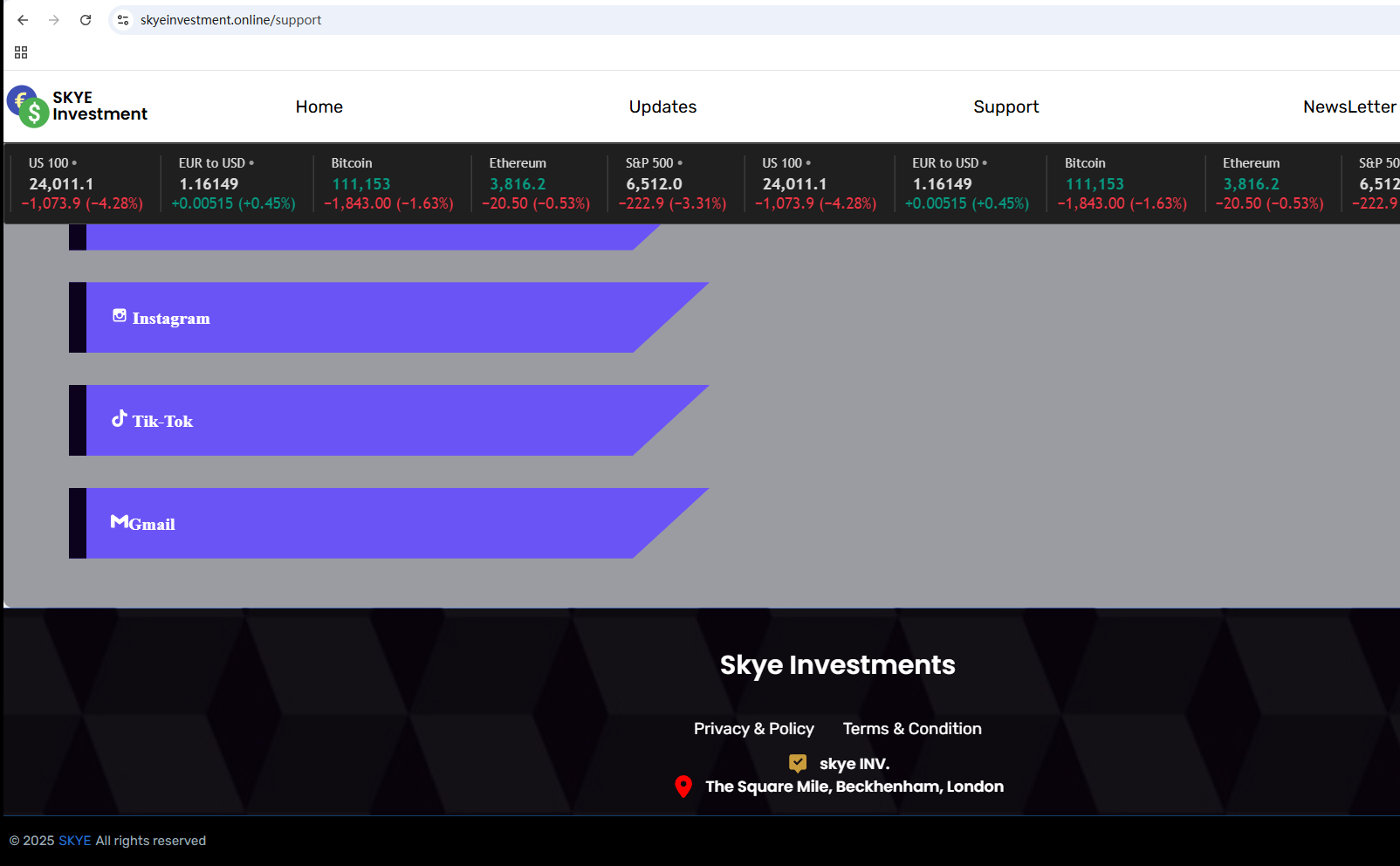Go back using the browser back arrow
Viewport: 1400px width, 866px height.
point(23,20)
